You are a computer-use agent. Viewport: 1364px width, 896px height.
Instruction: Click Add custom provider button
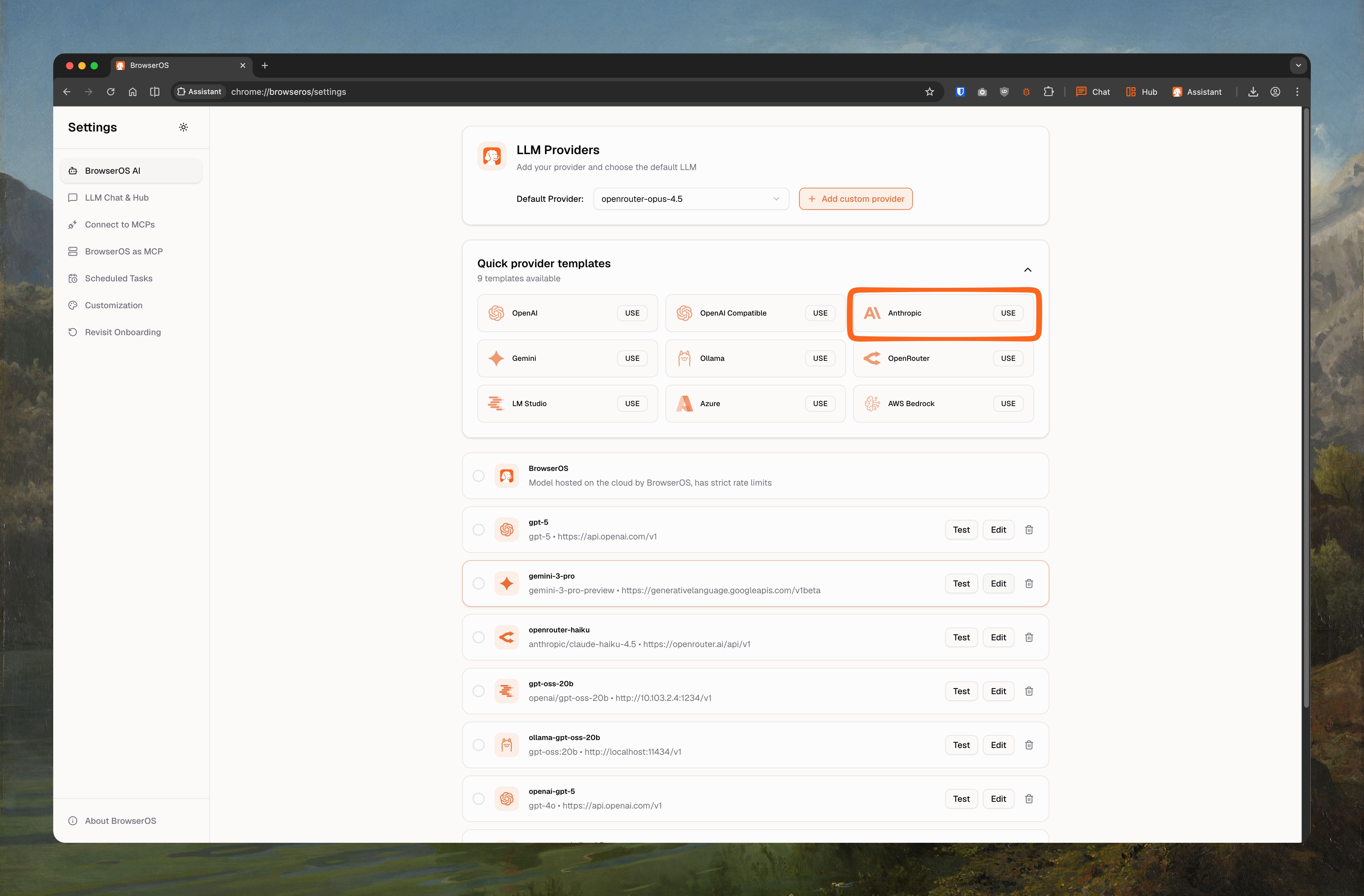click(x=856, y=199)
